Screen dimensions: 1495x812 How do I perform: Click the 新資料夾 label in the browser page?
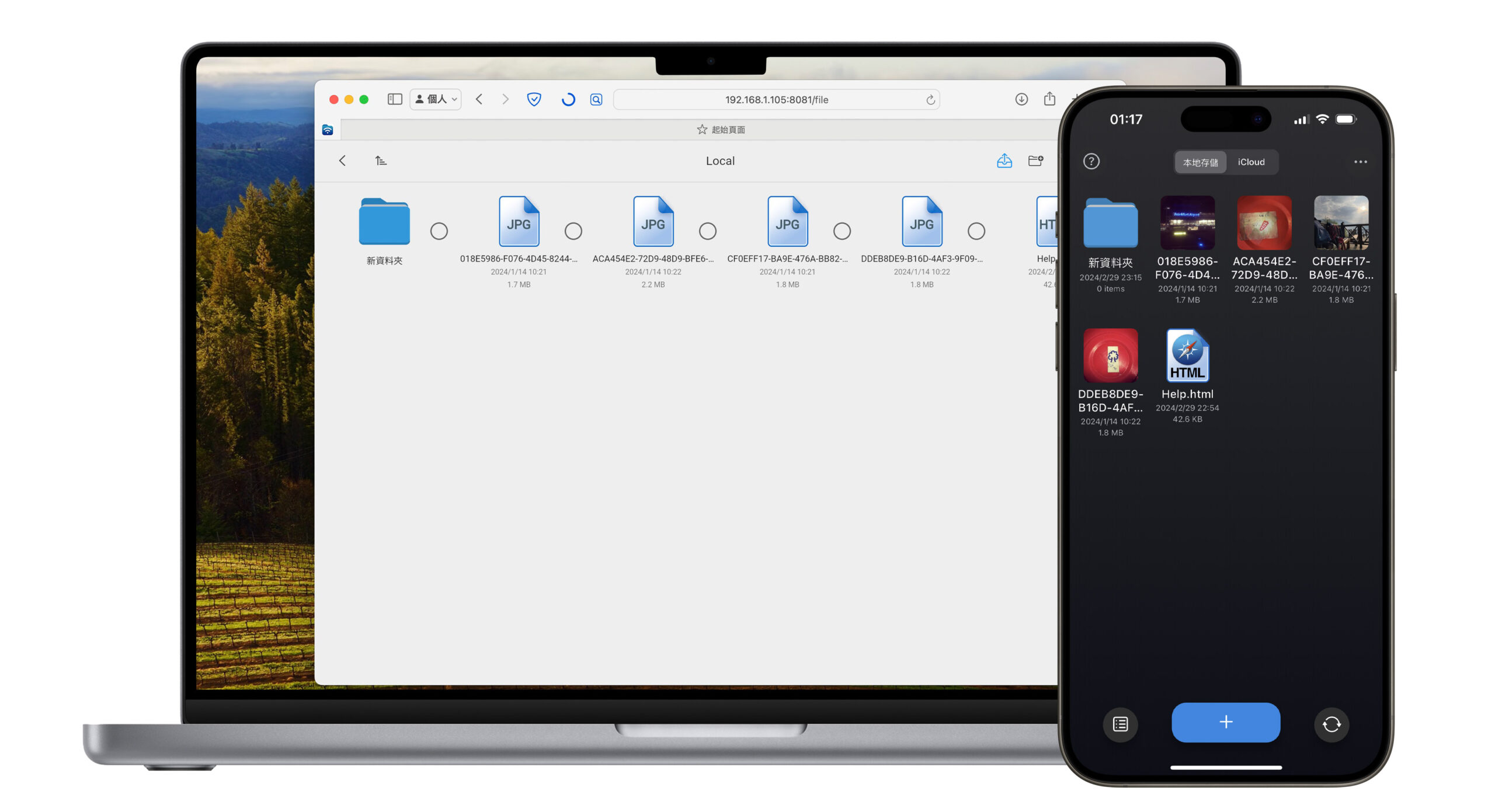[x=384, y=261]
